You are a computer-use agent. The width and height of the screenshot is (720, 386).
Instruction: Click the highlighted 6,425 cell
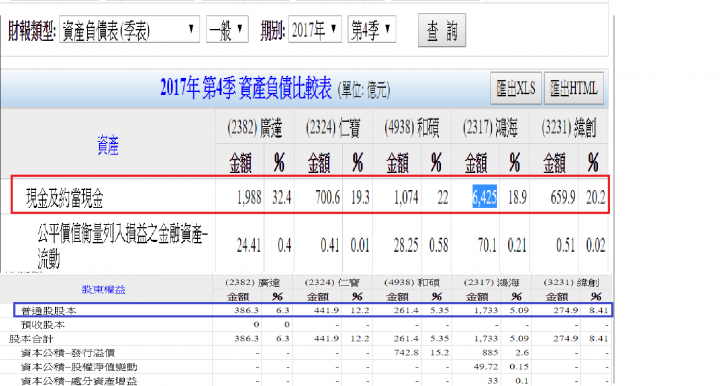pyautogui.click(x=484, y=197)
